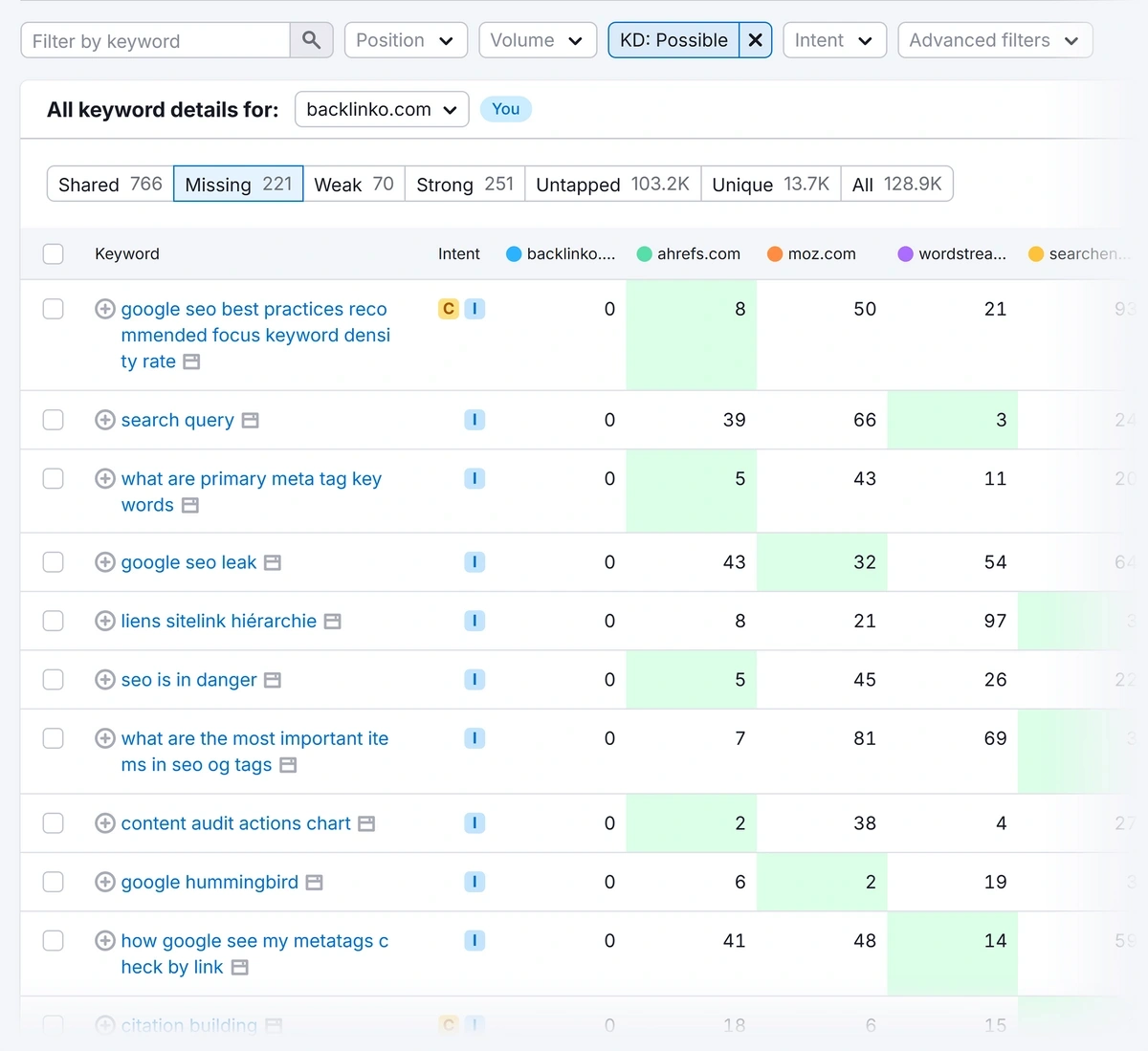Viewport: 1148px width, 1051px height.
Task: Click plus icon next to 'search query'
Action: pos(105,420)
